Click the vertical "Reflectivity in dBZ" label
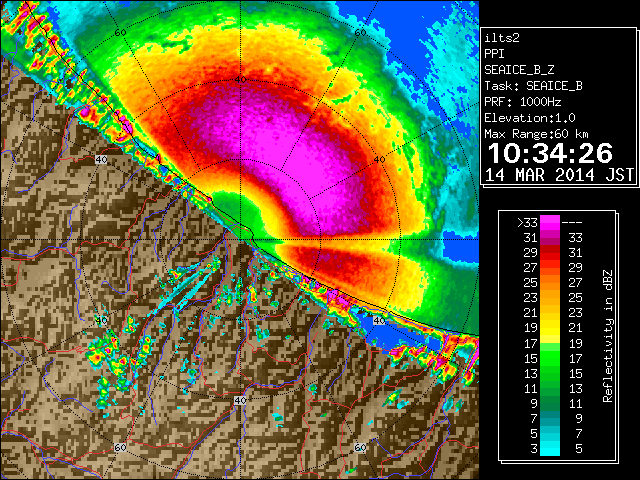The width and height of the screenshot is (640, 480). (x=608, y=336)
